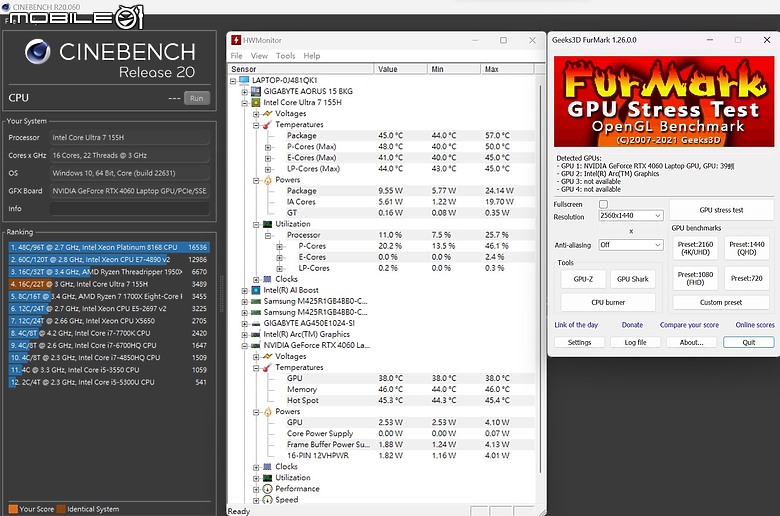Start the GPU stress test in FurMark

click(x=721, y=210)
